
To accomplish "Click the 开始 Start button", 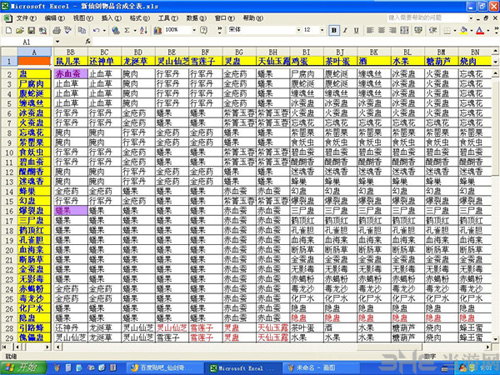I will point(23,367).
